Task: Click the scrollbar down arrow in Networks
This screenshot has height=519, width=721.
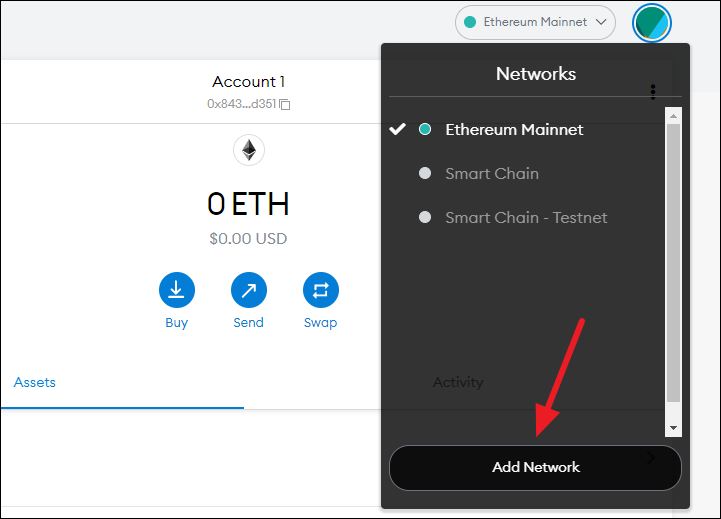Action: [x=673, y=428]
